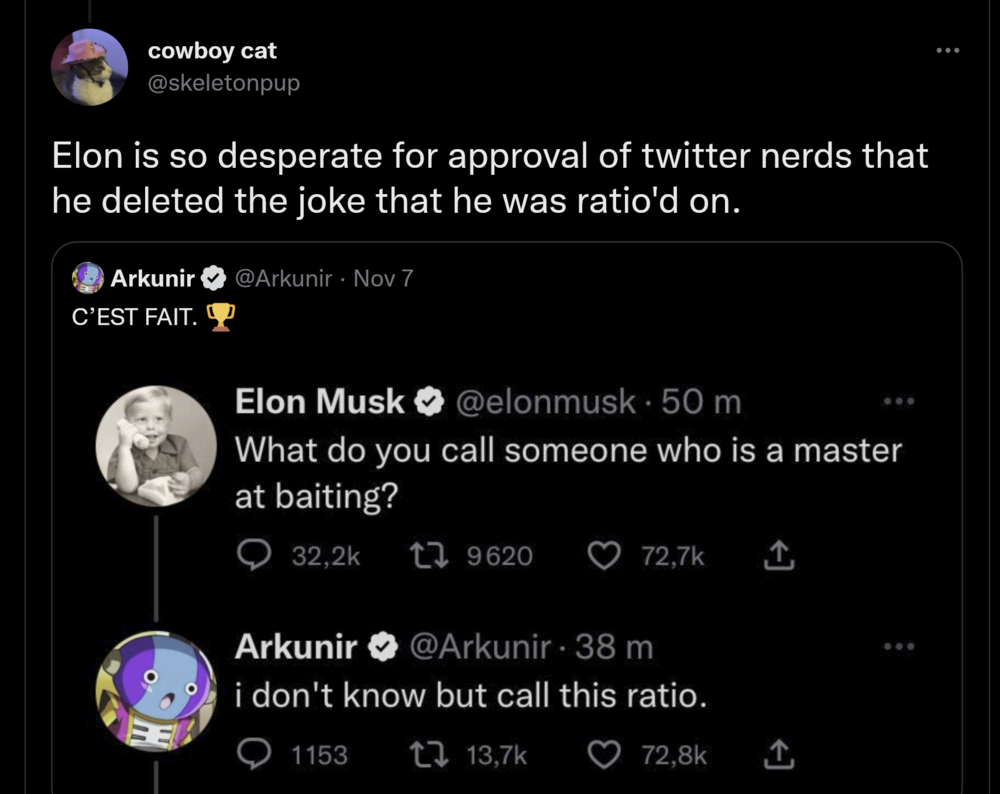Screen dimensions: 1000x794
Task: Like Arkunir's reply with 72,8k likes
Action: (604, 754)
